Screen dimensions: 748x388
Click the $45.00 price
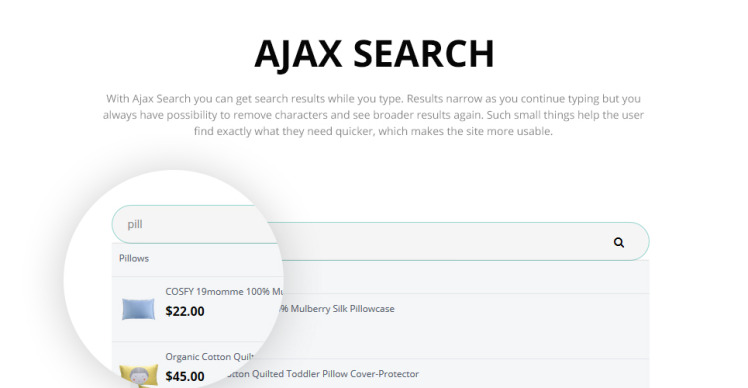pos(185,377)
